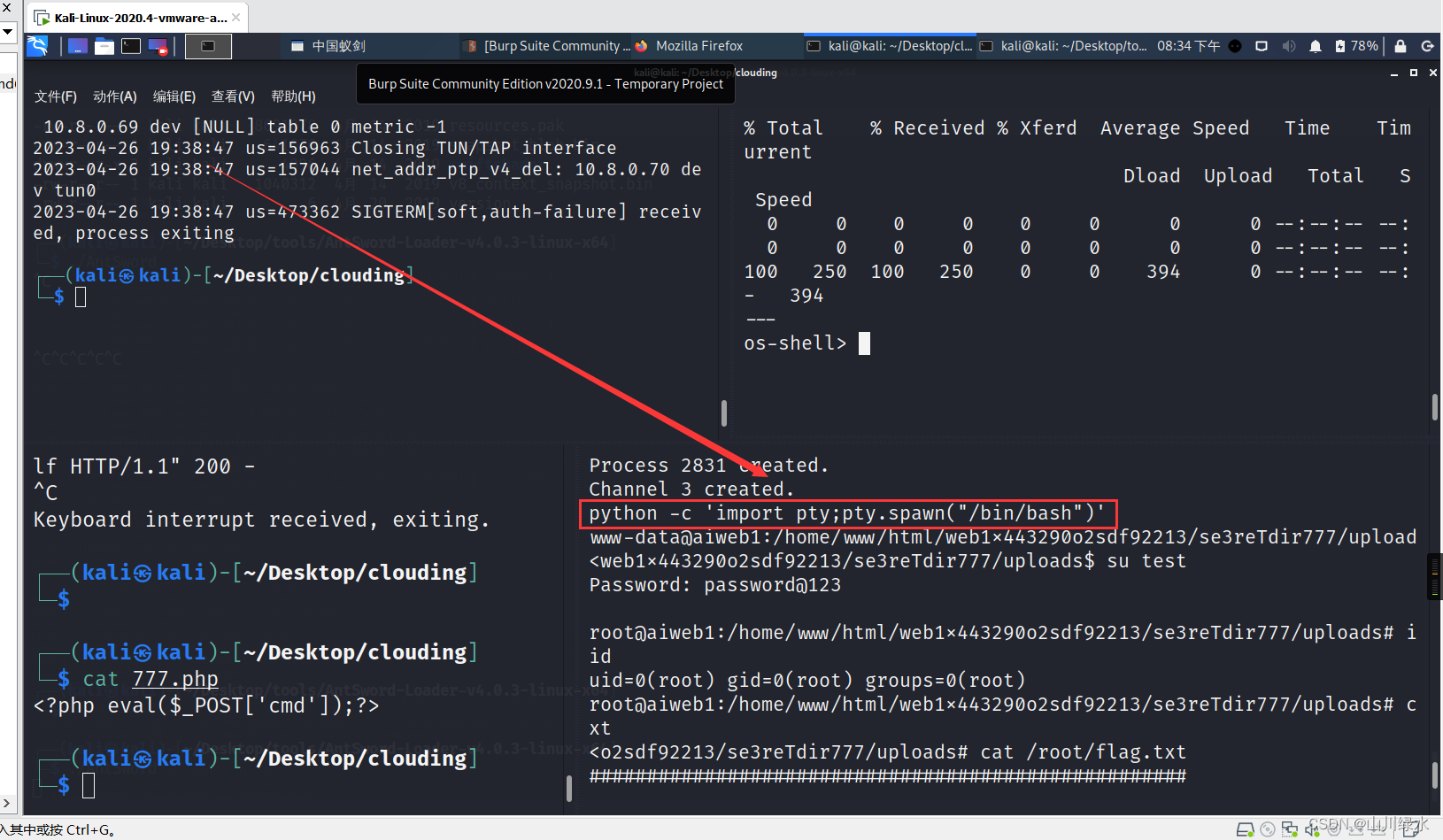Close the Kali-Linux-2020.4-vmware VM tab

pos(236,18)
